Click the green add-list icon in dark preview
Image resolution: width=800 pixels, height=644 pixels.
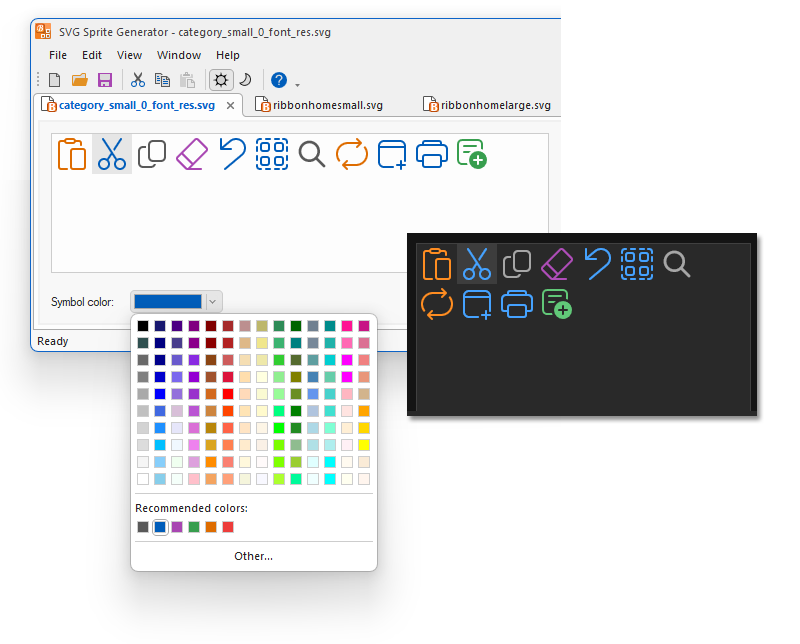point(556,303)
